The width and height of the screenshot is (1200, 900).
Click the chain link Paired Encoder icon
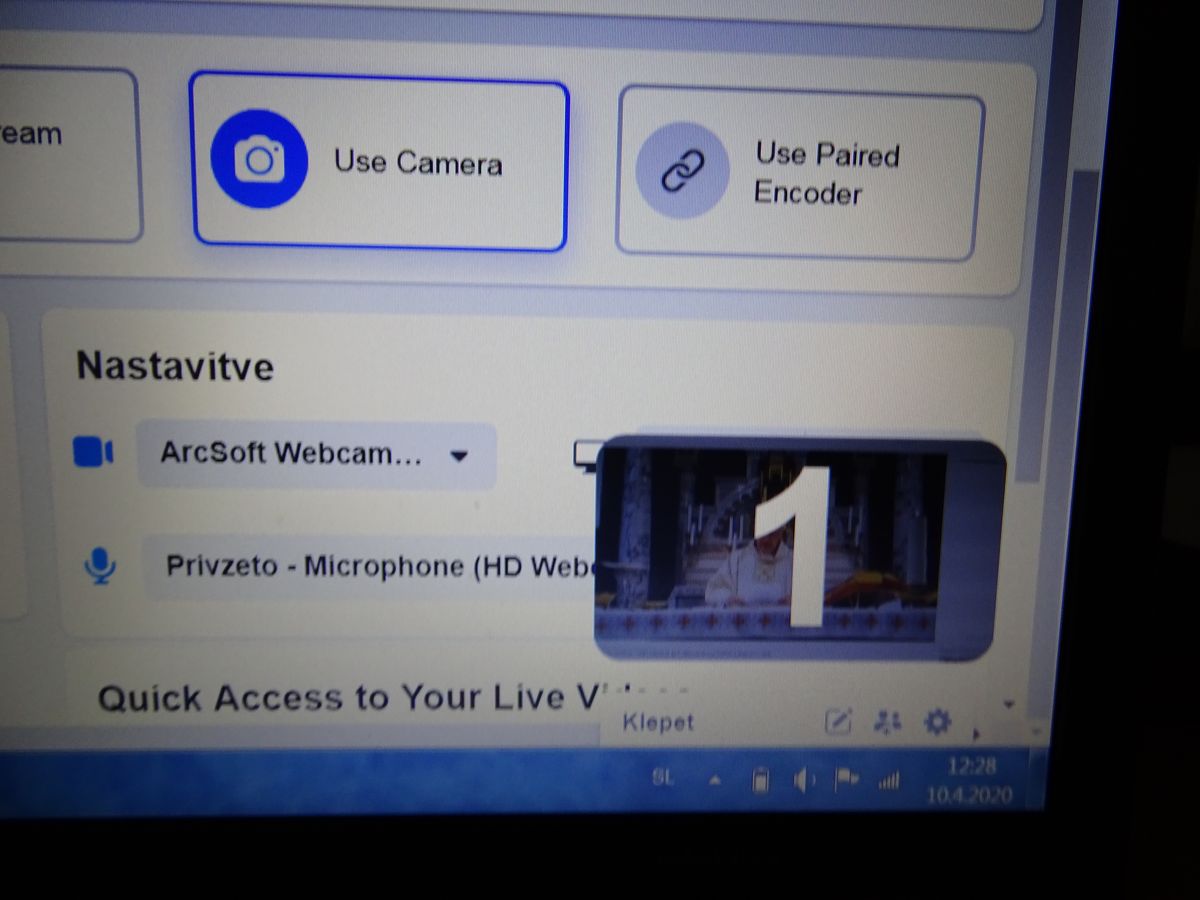[x=683, y=170]
